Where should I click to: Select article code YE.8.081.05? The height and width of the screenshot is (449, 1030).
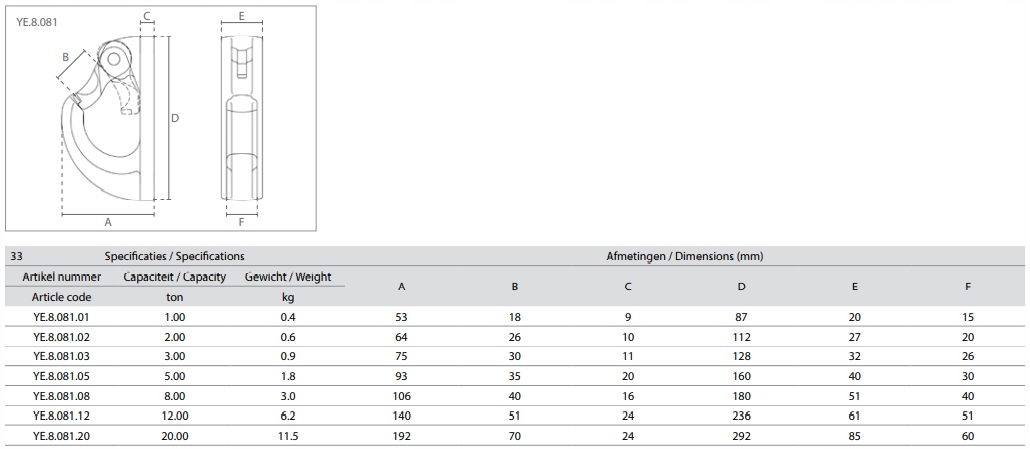click(x=62, y=376)
